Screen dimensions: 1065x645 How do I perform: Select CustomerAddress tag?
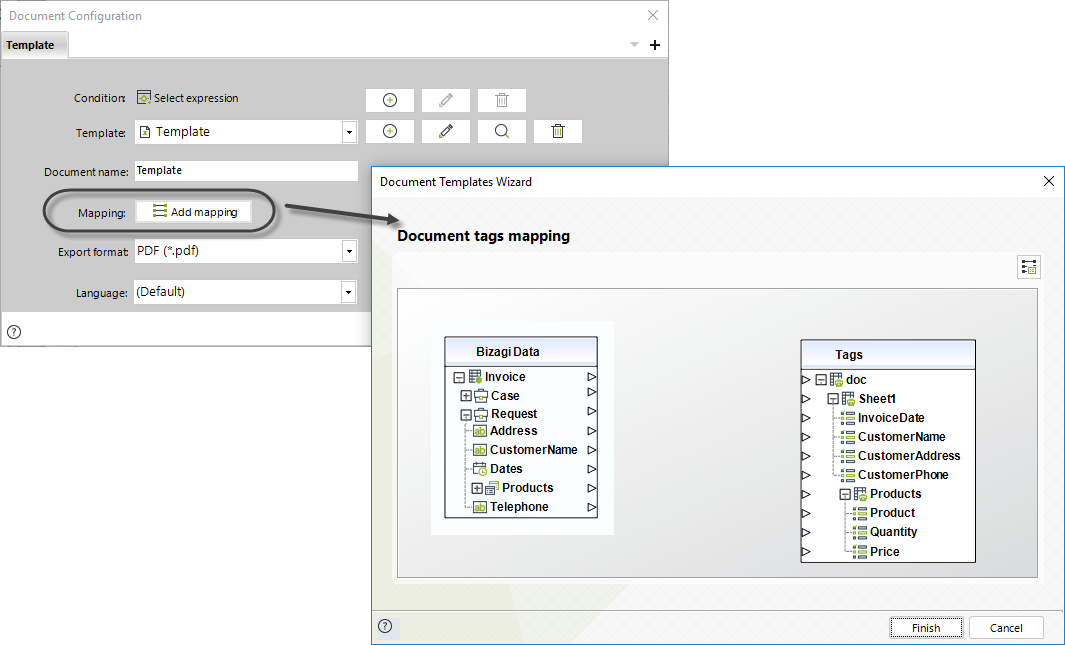point(909,456)
